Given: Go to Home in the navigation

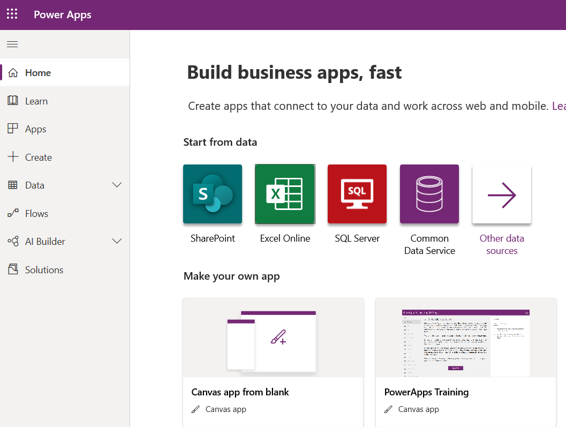Looking at the screenshot, I should 65,73.
